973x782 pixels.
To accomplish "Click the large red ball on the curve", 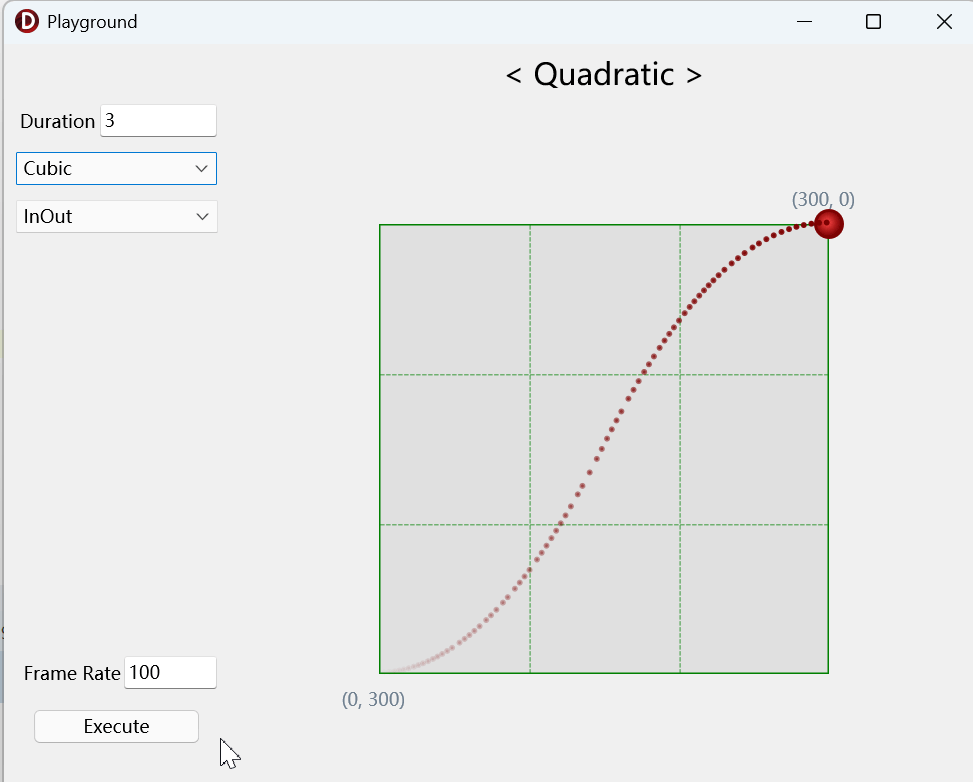I will point(828,224).
